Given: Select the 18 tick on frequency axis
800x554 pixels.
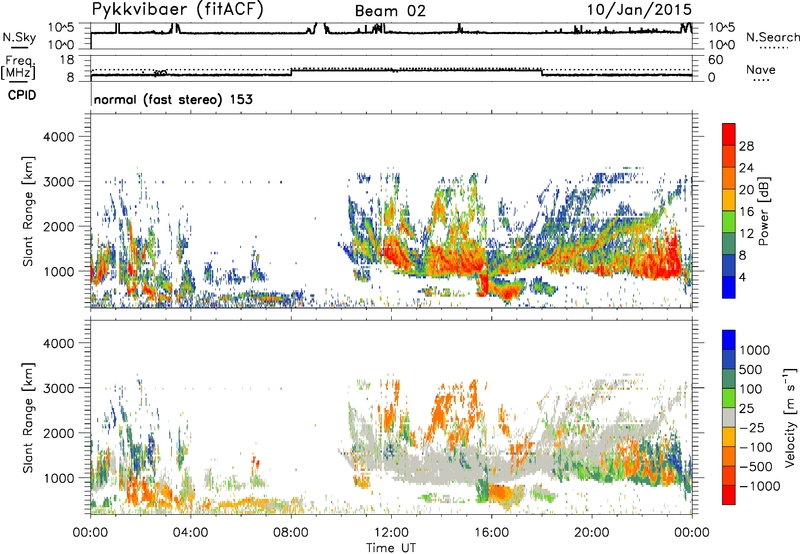Looking at the screenshot, I should tap(67, 60).
